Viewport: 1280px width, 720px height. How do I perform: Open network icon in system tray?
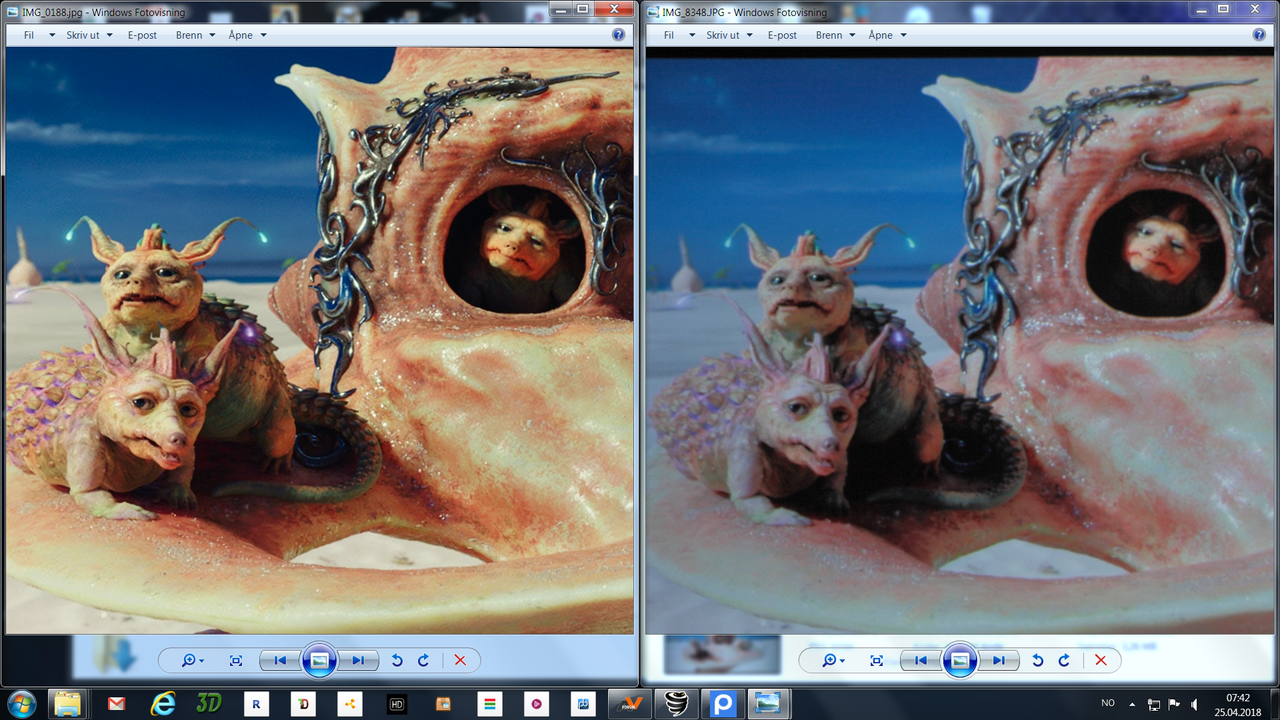[x=1154, y=704]
